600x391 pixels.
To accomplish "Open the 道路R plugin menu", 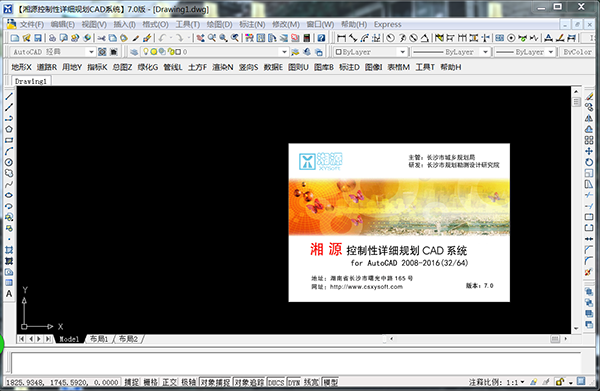I will tap(47, 67).
